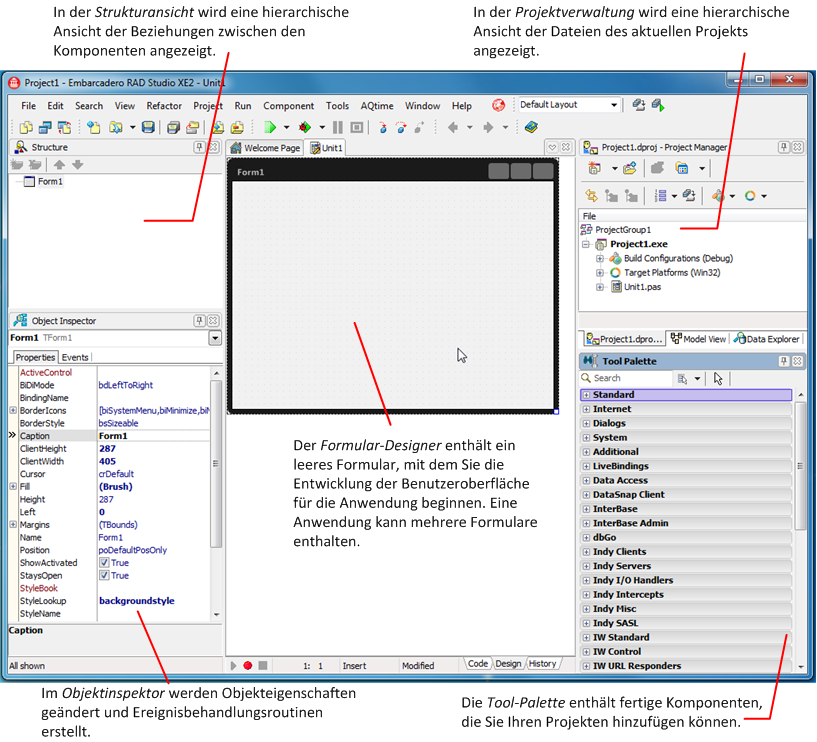Click the Set debug desktop icon
817x742 pixels.
tap(658, 105)
